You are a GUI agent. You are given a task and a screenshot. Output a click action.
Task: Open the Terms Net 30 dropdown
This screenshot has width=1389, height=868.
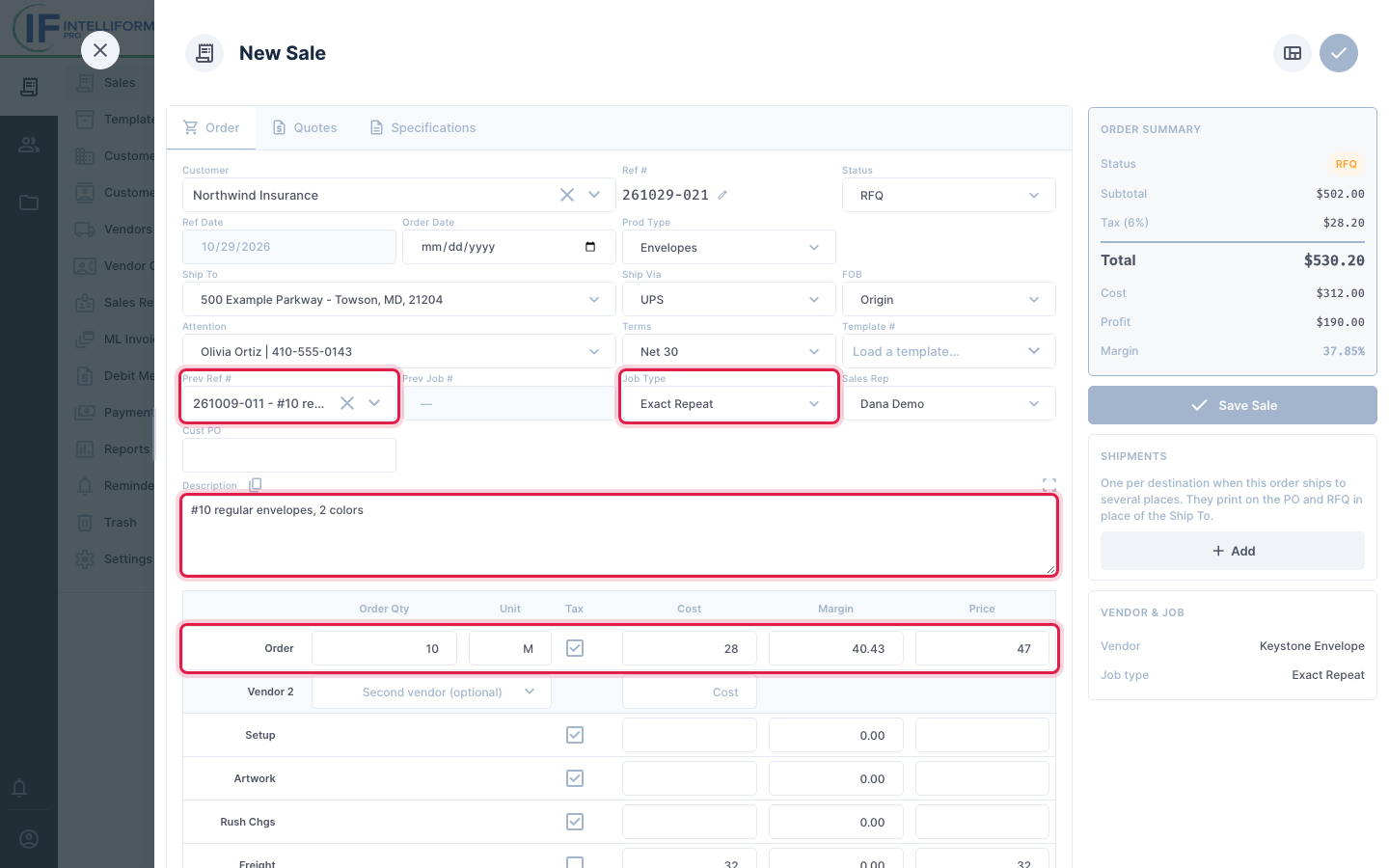click(x=729, y=352)
